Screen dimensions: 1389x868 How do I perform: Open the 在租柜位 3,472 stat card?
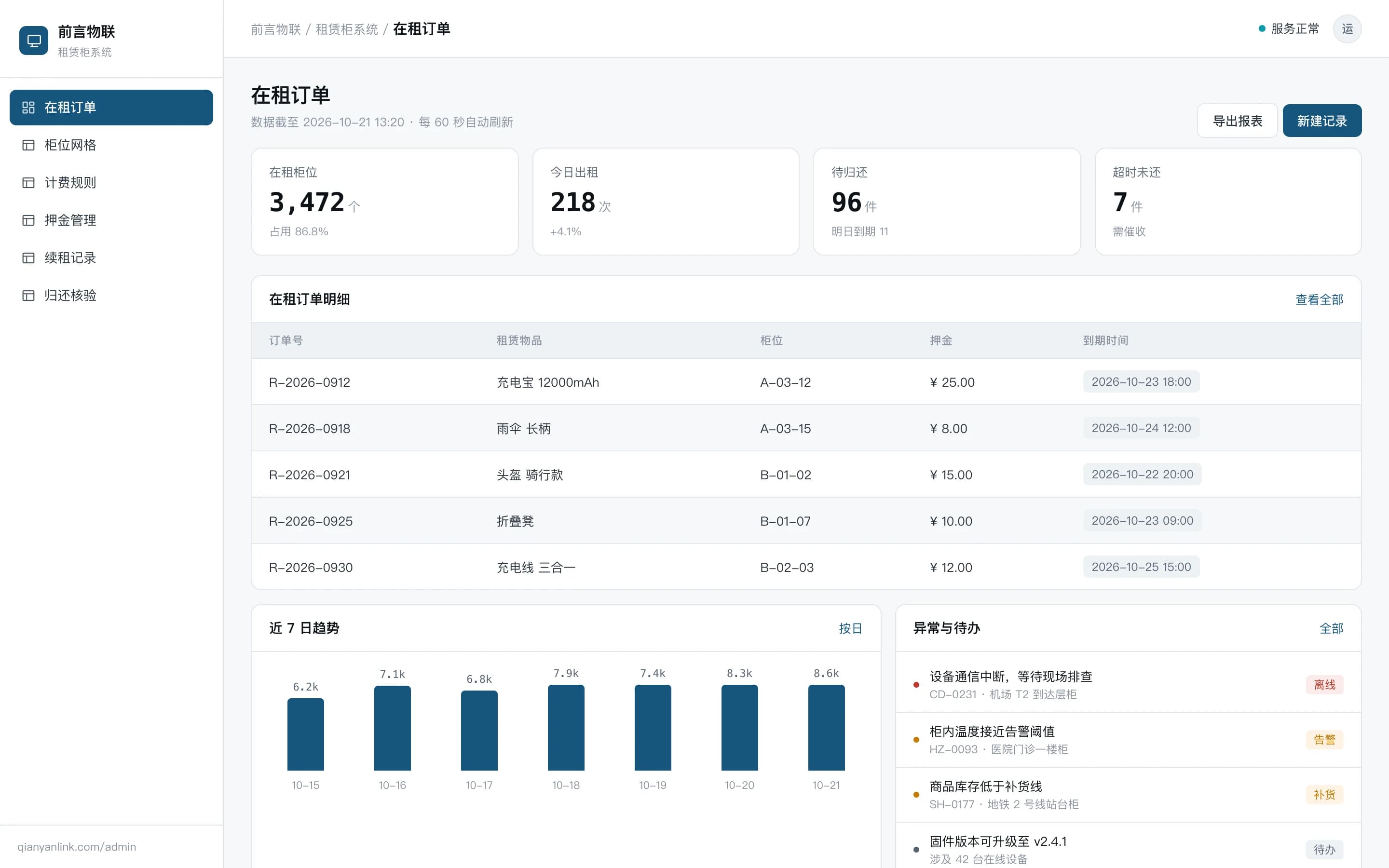click(384, 202)
